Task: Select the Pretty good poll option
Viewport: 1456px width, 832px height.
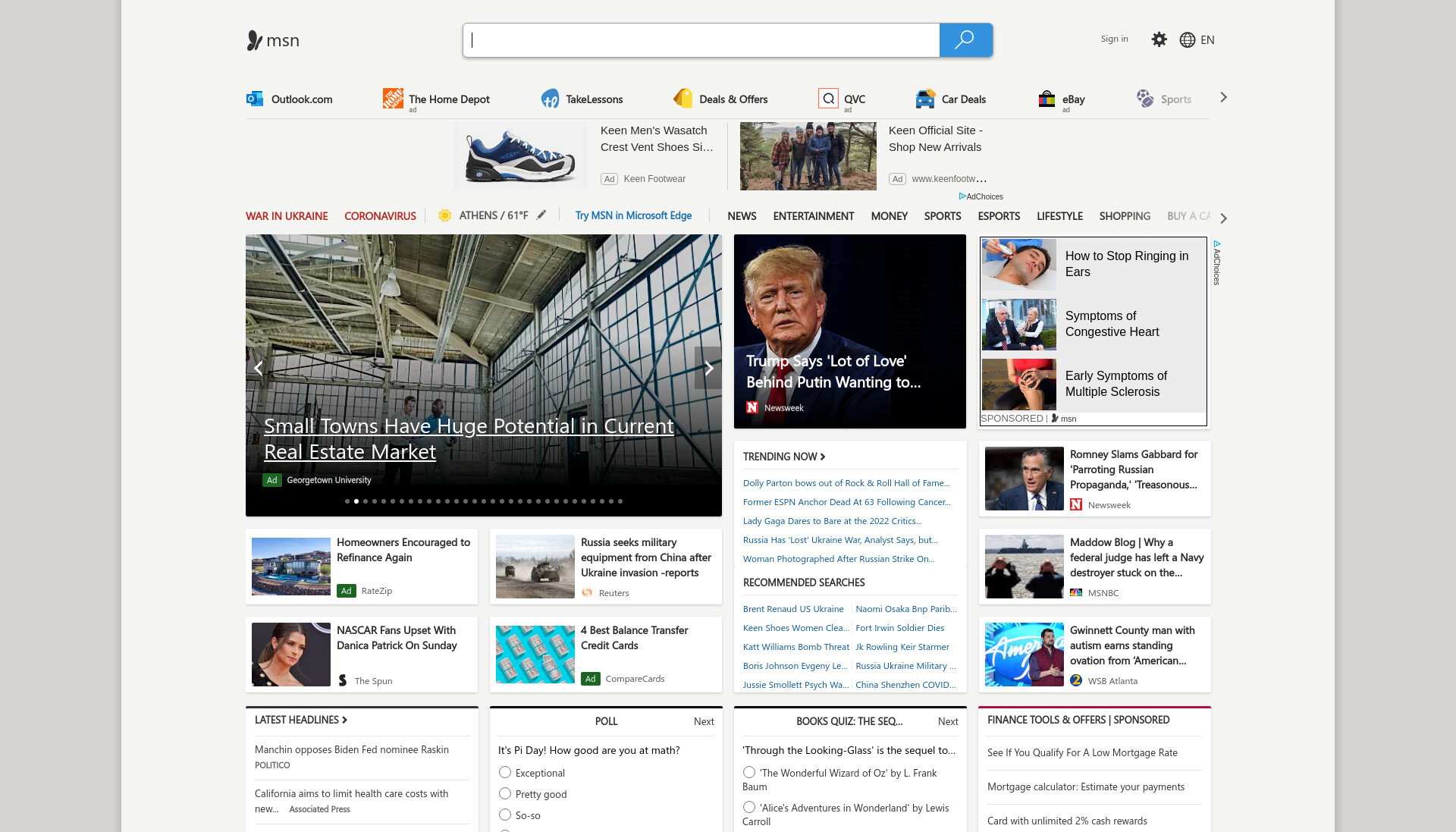Action: point(505,793)
